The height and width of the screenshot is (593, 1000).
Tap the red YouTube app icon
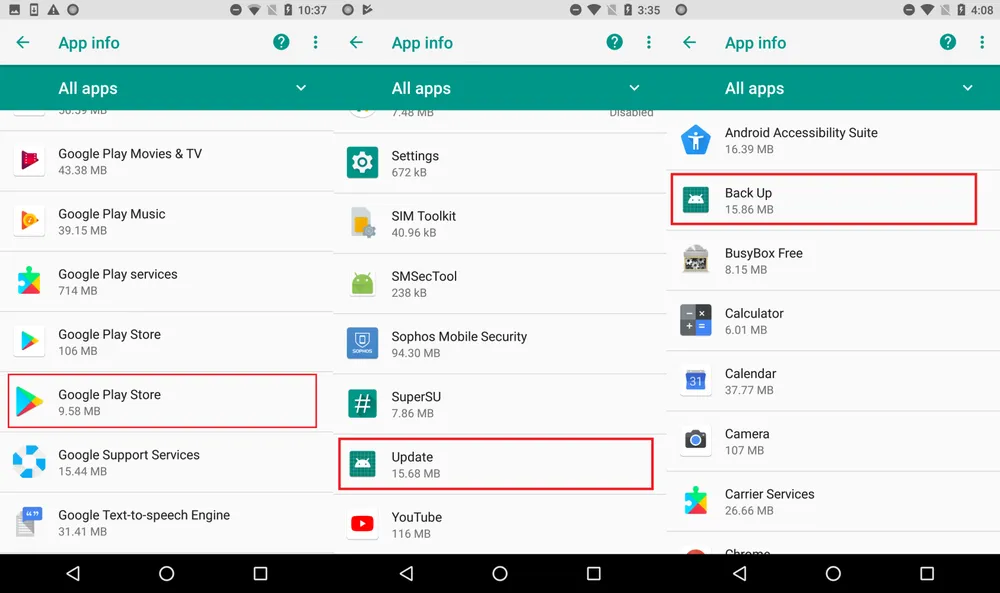tap(362, 524)
